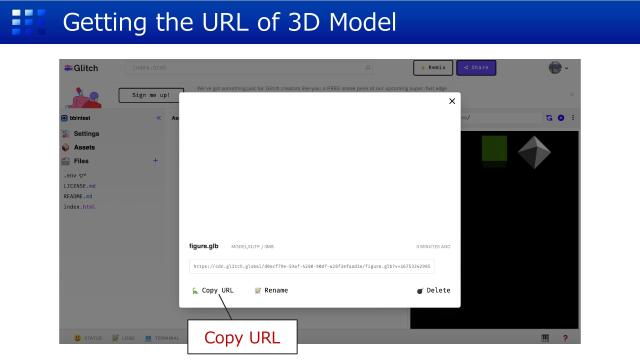Close the asset details dialog
The height and width of the screenshot is (360, 640).
452,101
